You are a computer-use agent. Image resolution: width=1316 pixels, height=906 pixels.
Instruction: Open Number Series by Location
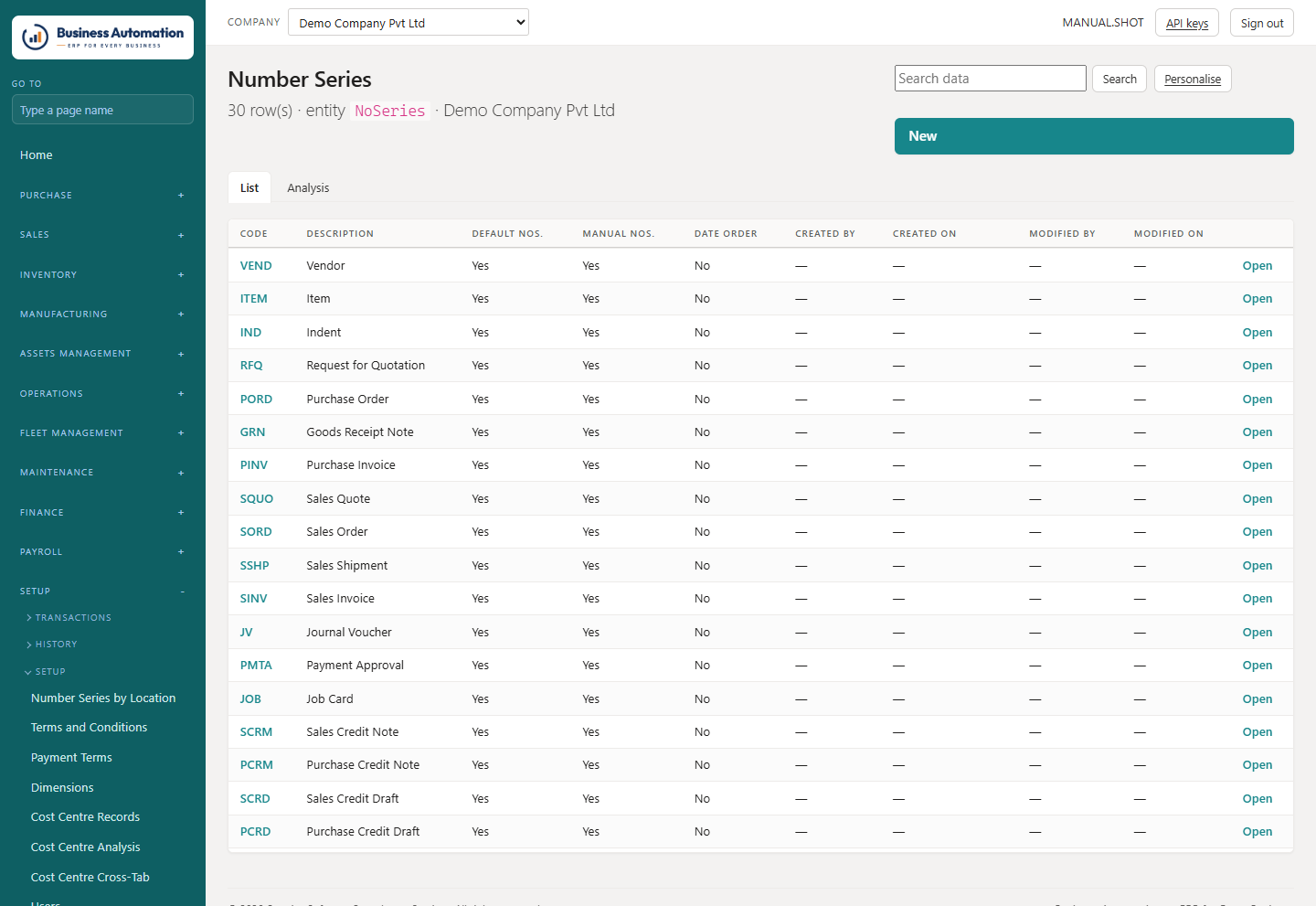tap(103, 698)
